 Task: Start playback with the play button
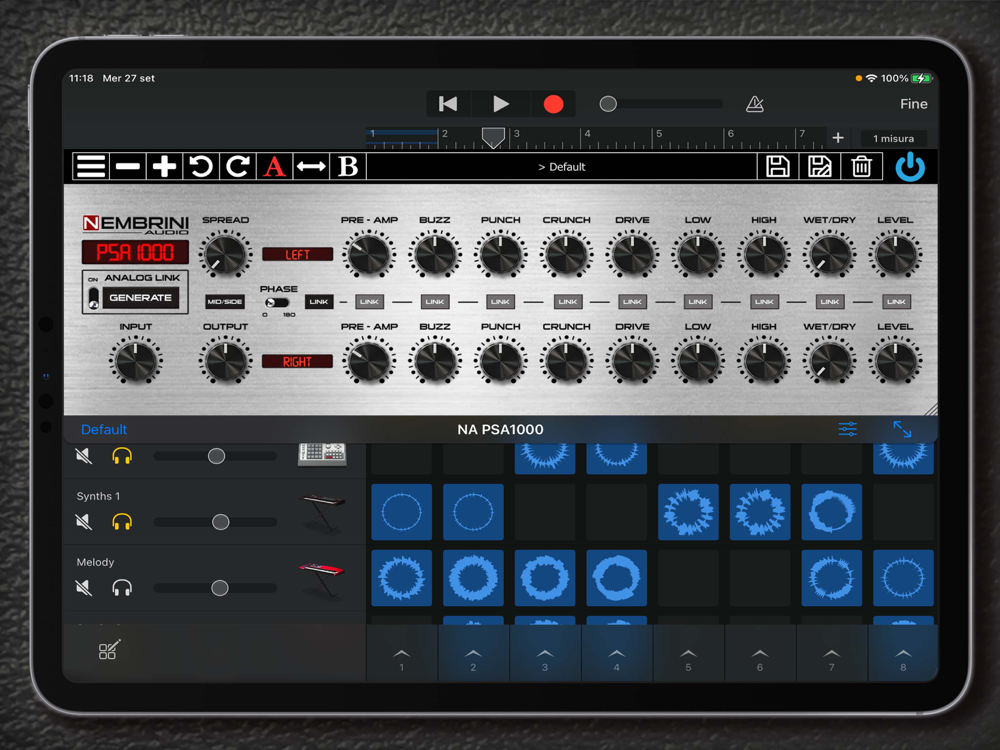(501, 104)
